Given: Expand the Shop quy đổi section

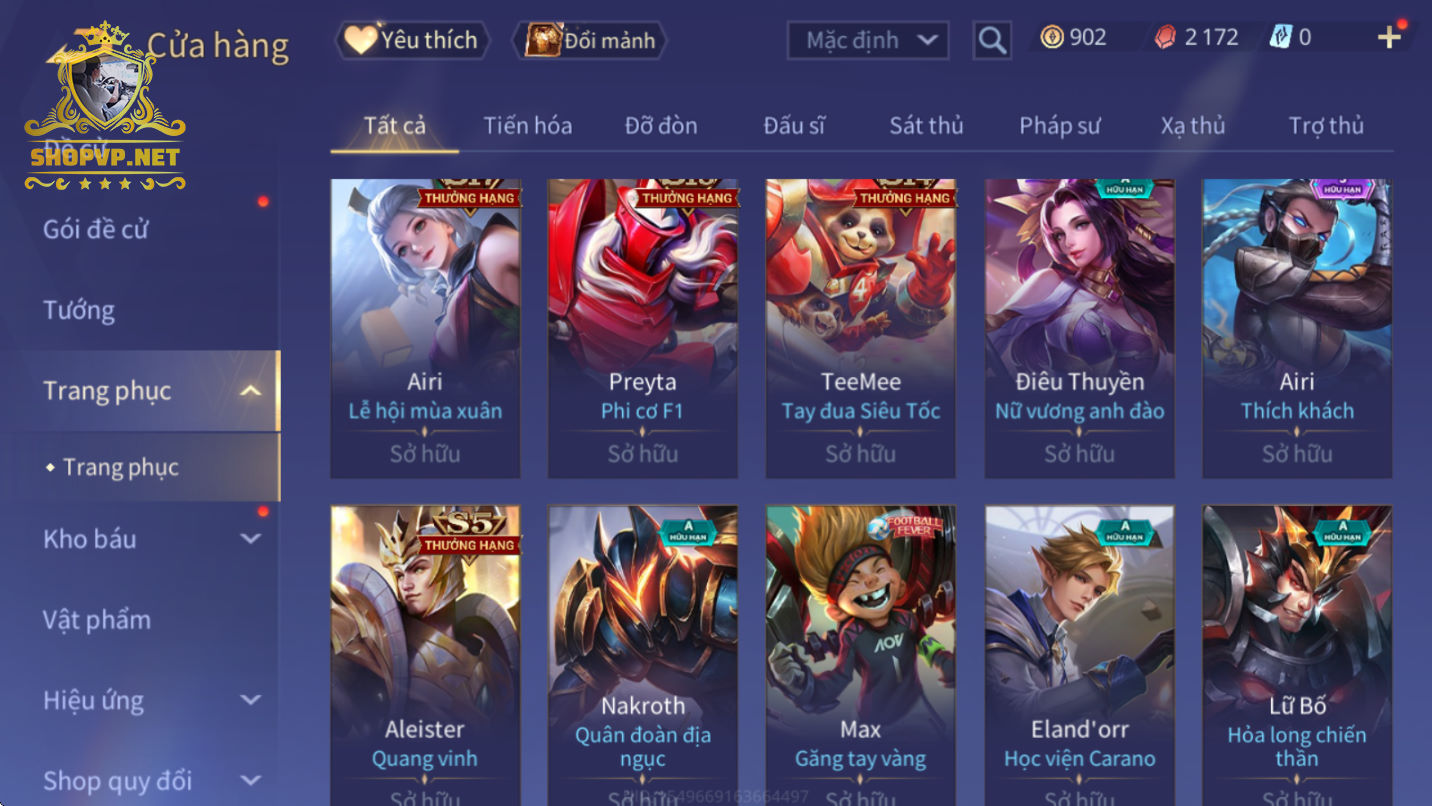Looking at the screenshot, I should 251,780.
